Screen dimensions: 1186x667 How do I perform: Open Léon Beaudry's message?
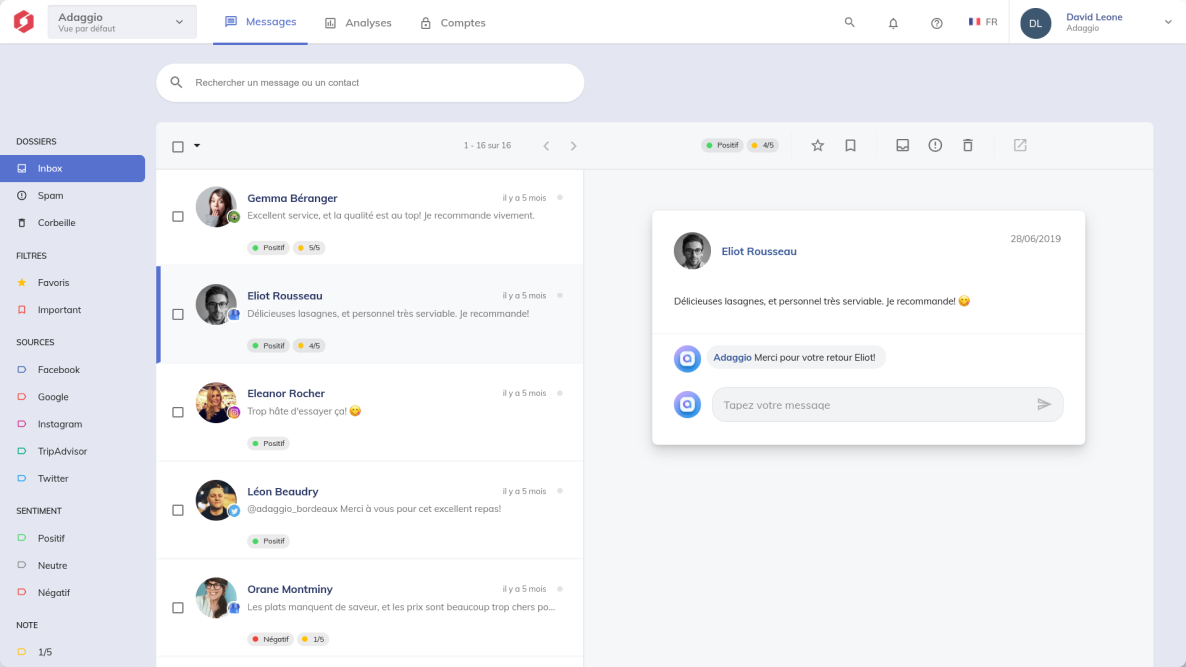click(370, 510)
